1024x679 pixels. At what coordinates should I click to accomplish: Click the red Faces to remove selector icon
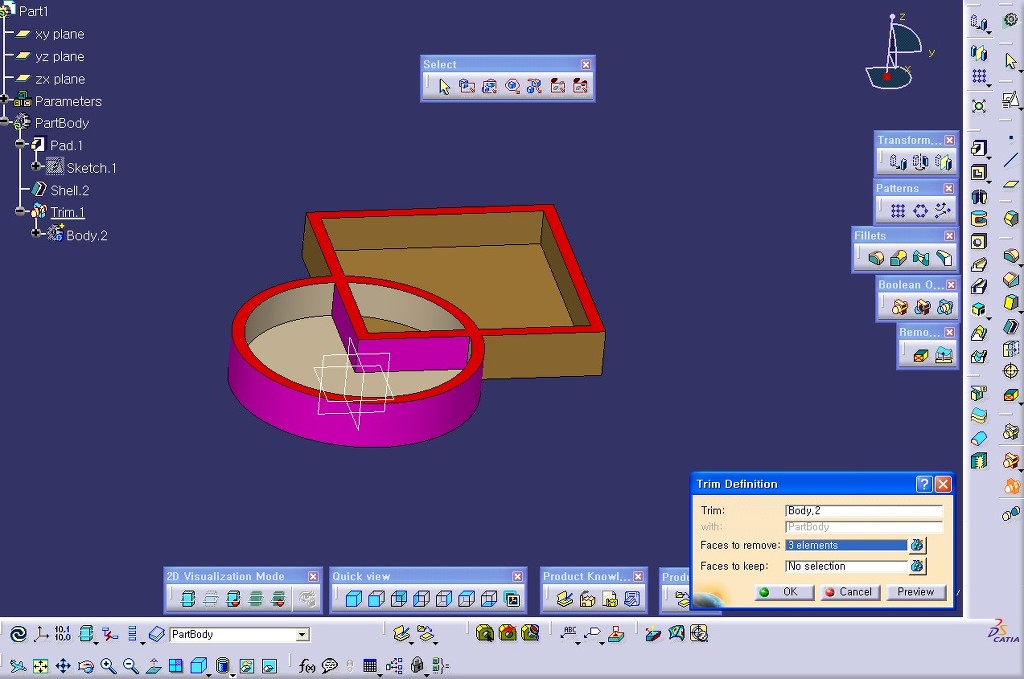pos(917,545)
